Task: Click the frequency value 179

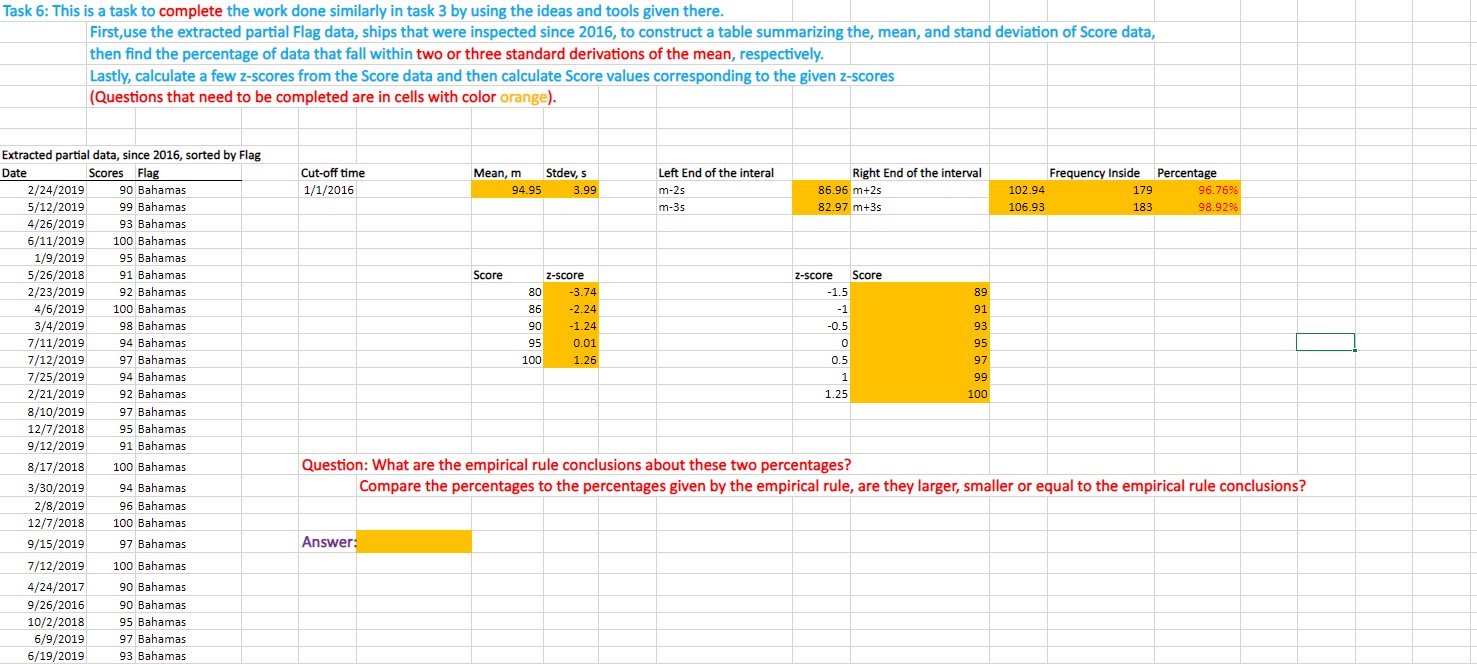Action: [x=1101, y=189]
